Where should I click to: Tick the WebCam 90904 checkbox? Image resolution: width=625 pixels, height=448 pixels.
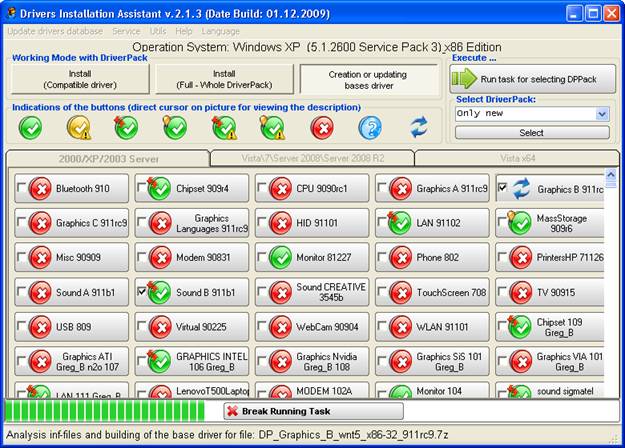(262, 326)
